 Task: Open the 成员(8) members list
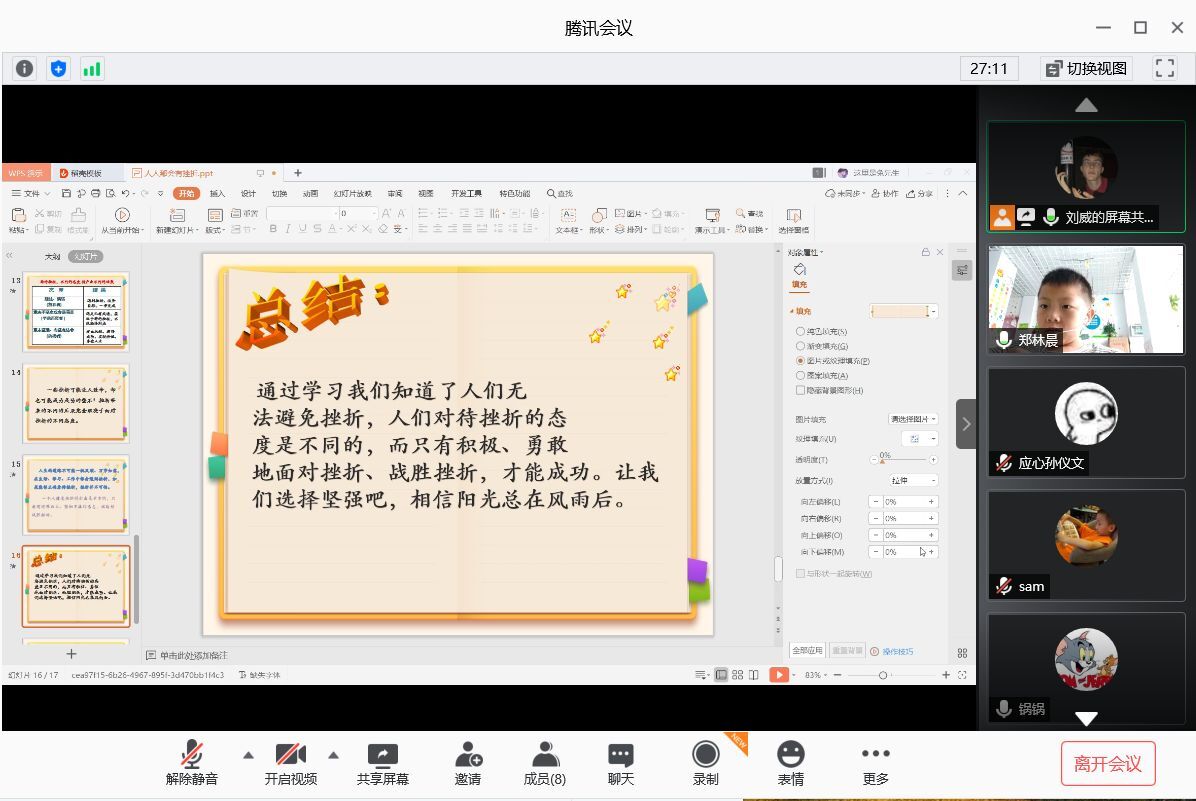coord(544,755)
